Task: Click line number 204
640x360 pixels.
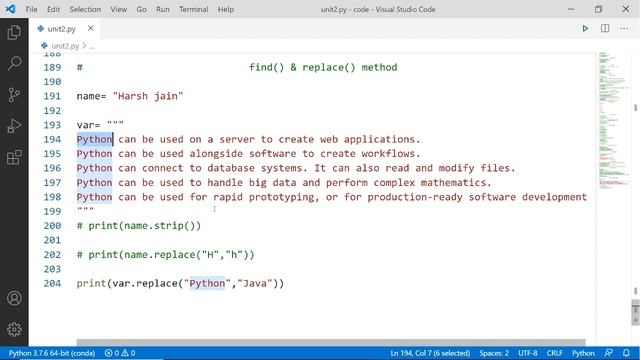Action: (52, 284)
